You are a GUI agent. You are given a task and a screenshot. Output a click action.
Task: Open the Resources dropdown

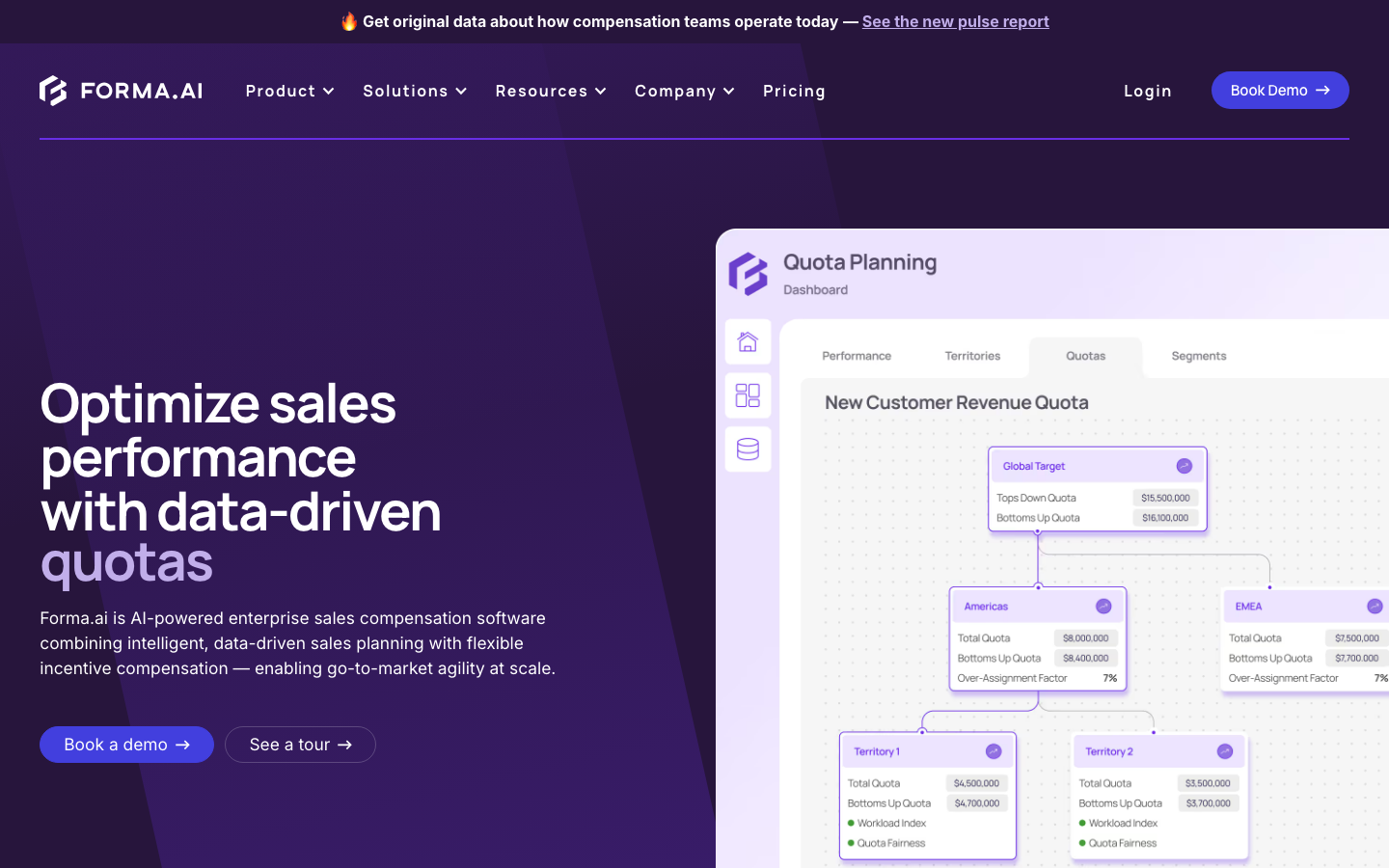tap(551, 91)
